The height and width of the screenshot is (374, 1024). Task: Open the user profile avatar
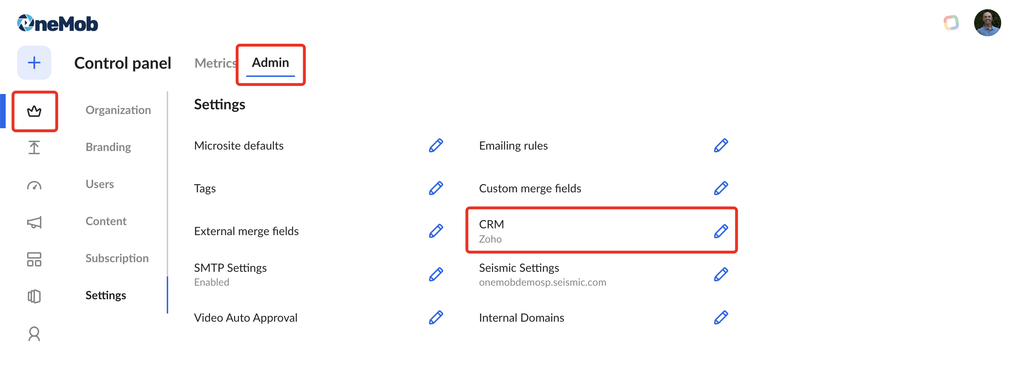click(x=987, y=23)
